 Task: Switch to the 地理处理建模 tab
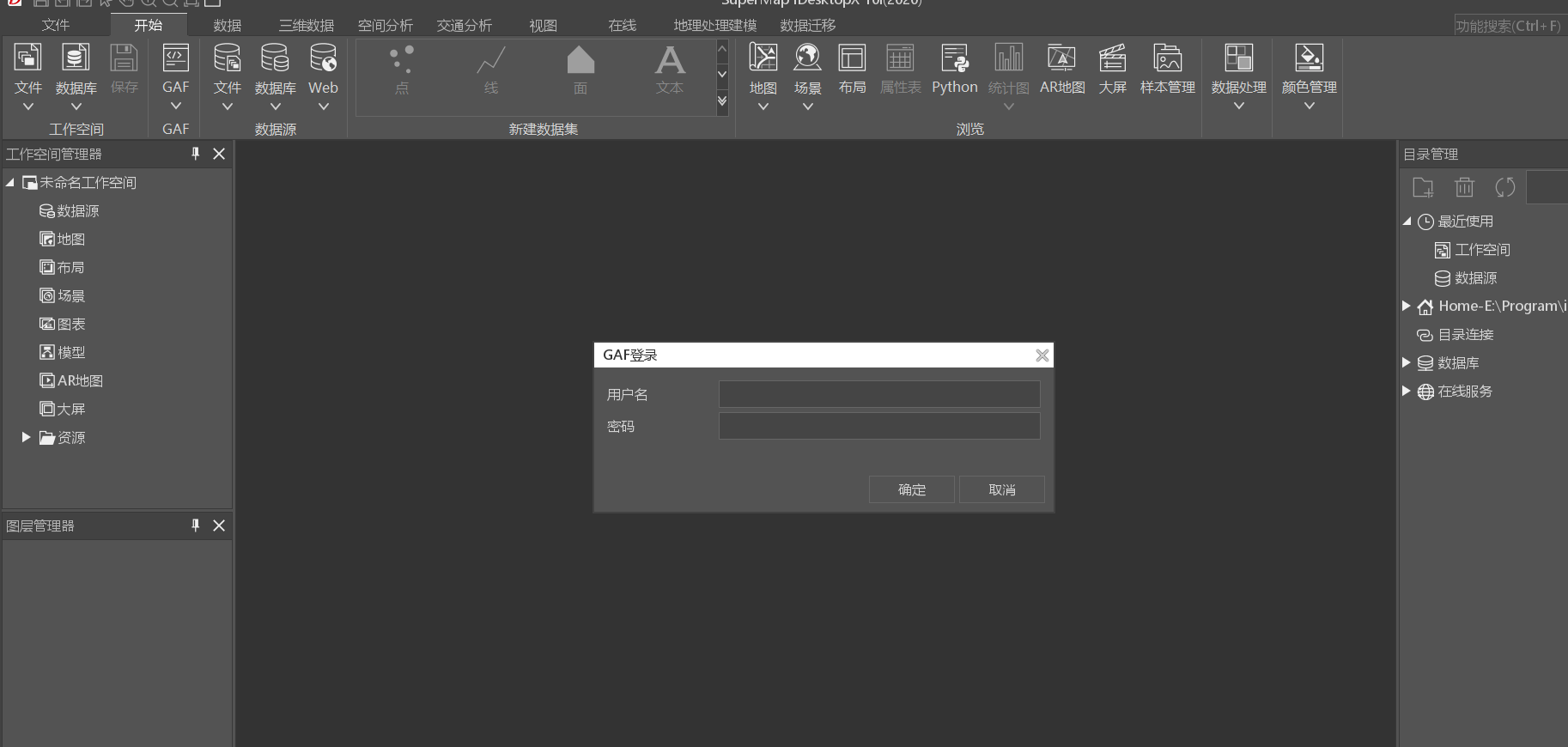coord(715,25)
